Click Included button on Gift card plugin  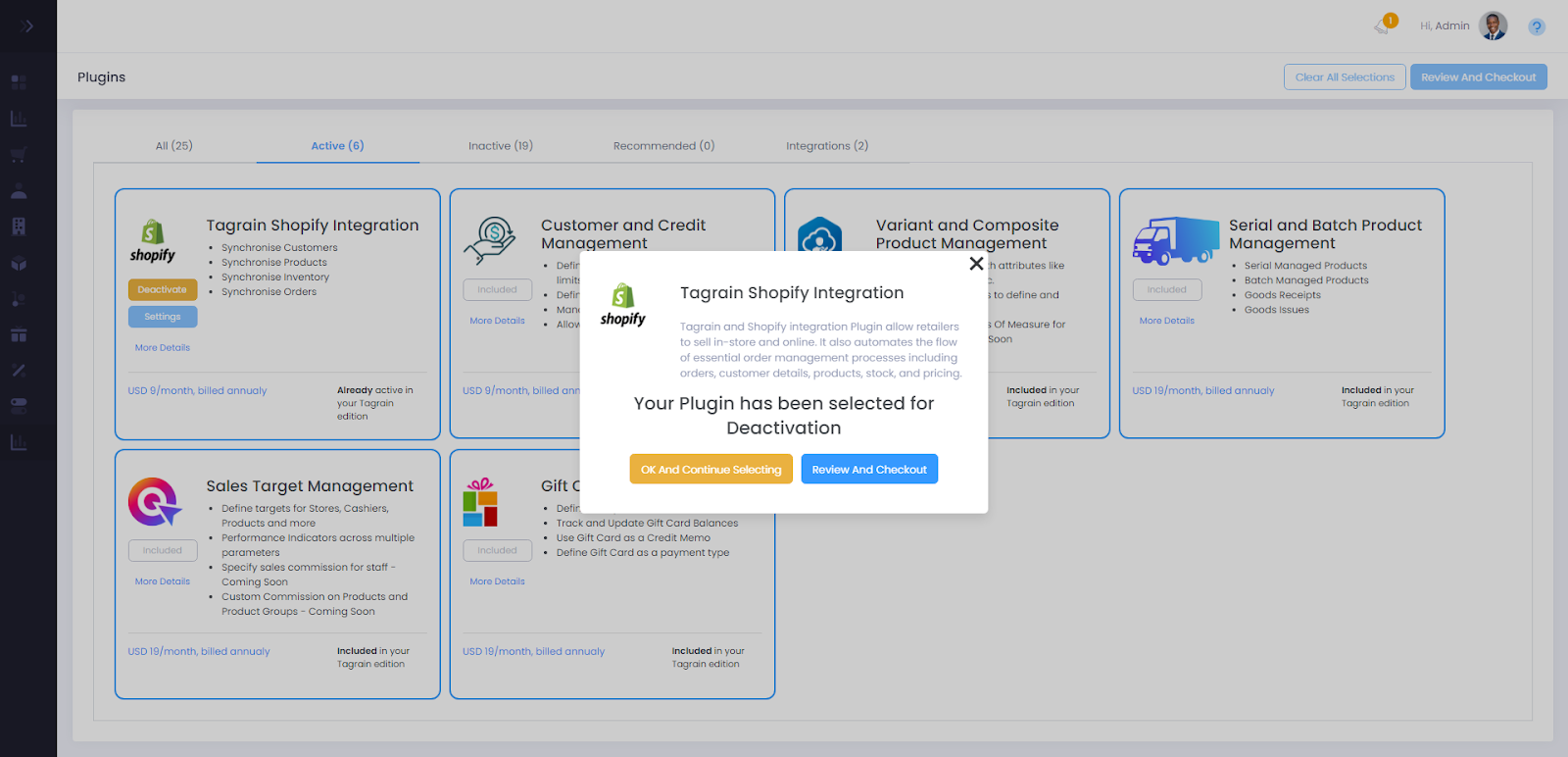pyautogui.click(x=498, y=550)
